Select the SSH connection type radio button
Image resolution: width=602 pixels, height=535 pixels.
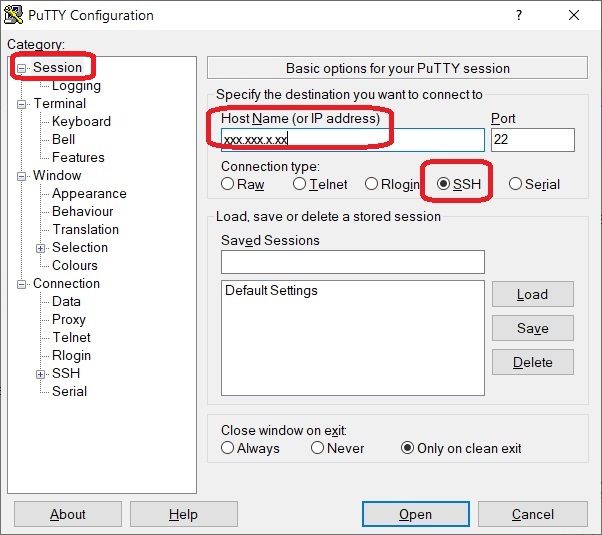point(443,184)
